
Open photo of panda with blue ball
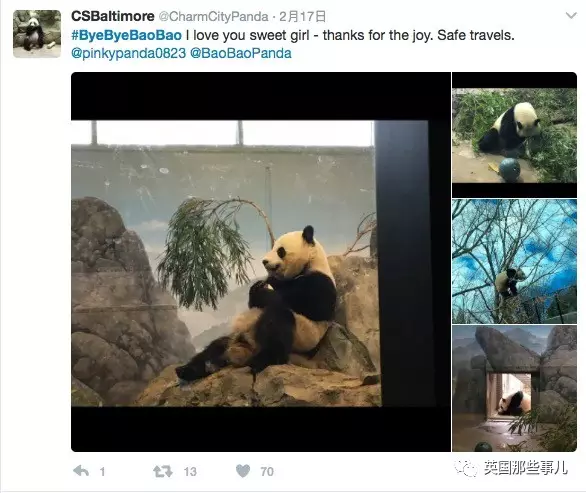(514, 135)
